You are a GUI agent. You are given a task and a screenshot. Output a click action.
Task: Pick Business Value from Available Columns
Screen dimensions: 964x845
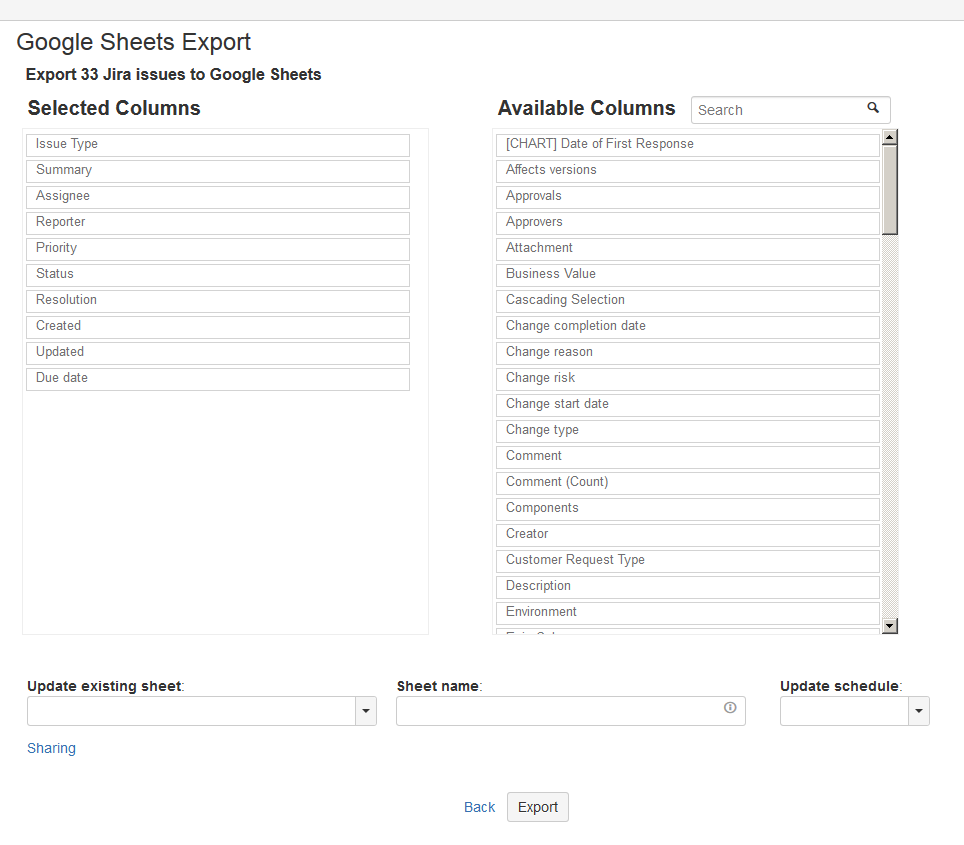pos(687,275)
